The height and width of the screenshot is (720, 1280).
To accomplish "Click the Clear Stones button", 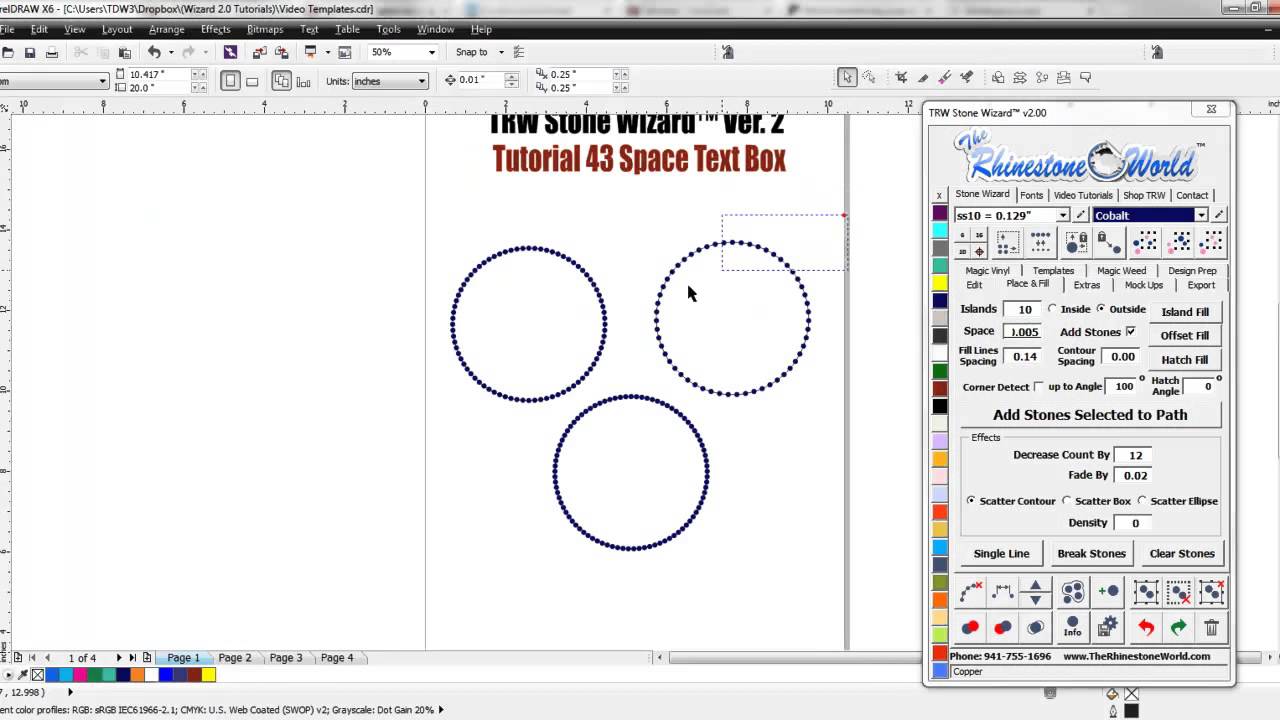I will (x=1182, y=553).
